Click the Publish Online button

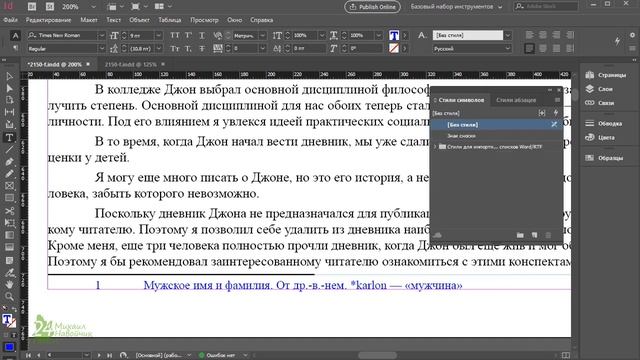click(372, 7)
